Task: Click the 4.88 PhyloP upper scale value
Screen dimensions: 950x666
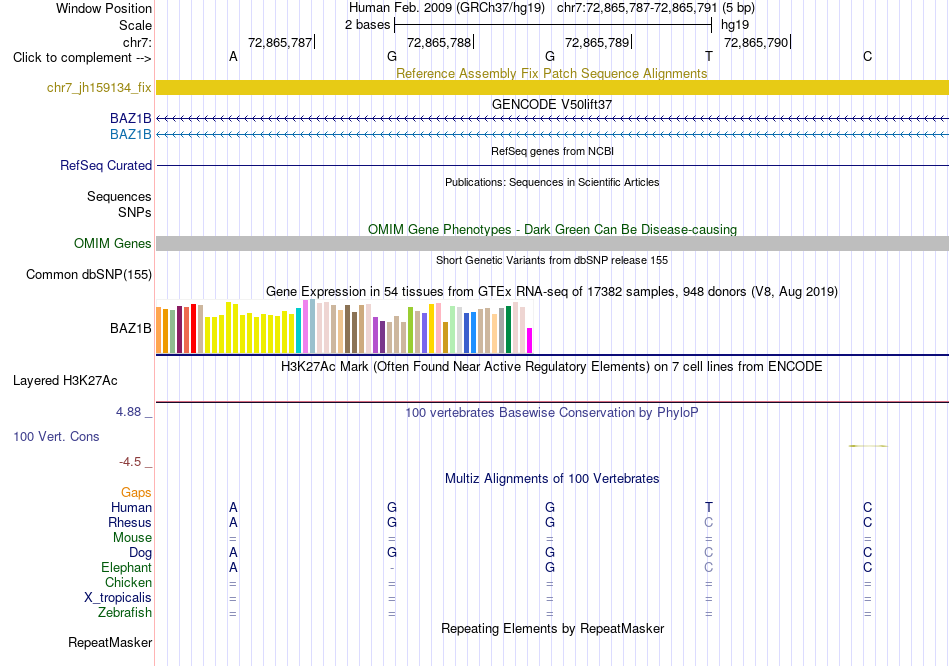Action: pos(128,412)
